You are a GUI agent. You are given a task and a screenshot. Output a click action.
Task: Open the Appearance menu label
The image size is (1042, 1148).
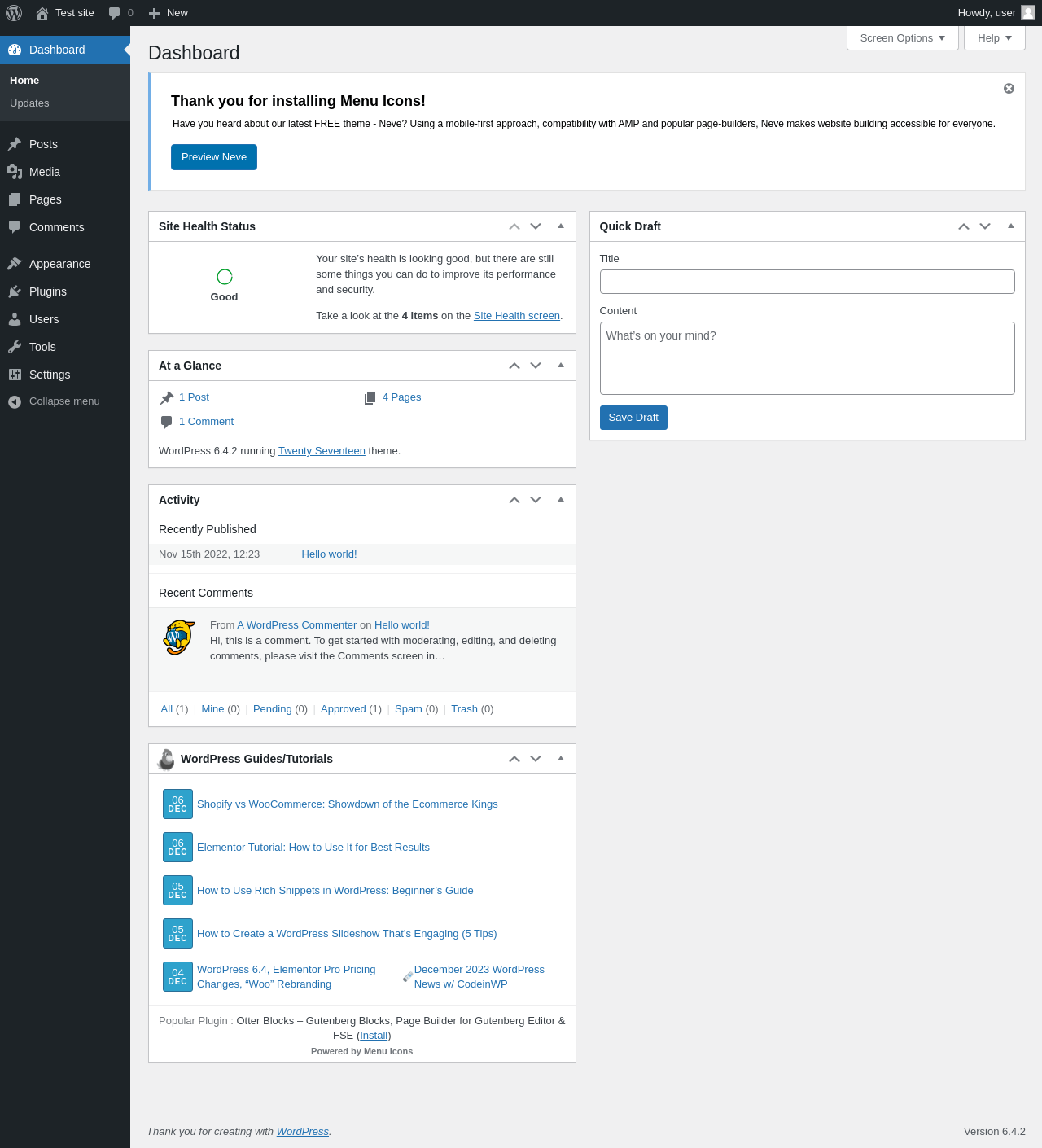[x=59, y=264]
